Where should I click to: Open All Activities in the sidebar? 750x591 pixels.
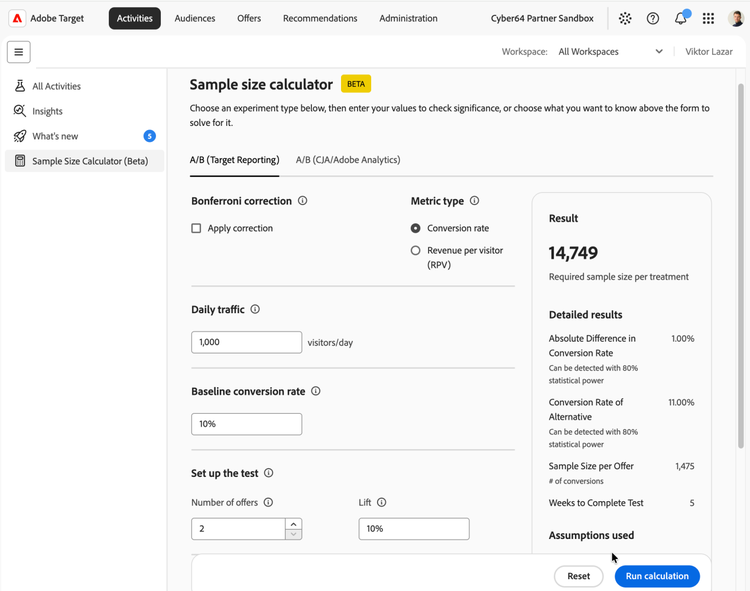[84, 86]
